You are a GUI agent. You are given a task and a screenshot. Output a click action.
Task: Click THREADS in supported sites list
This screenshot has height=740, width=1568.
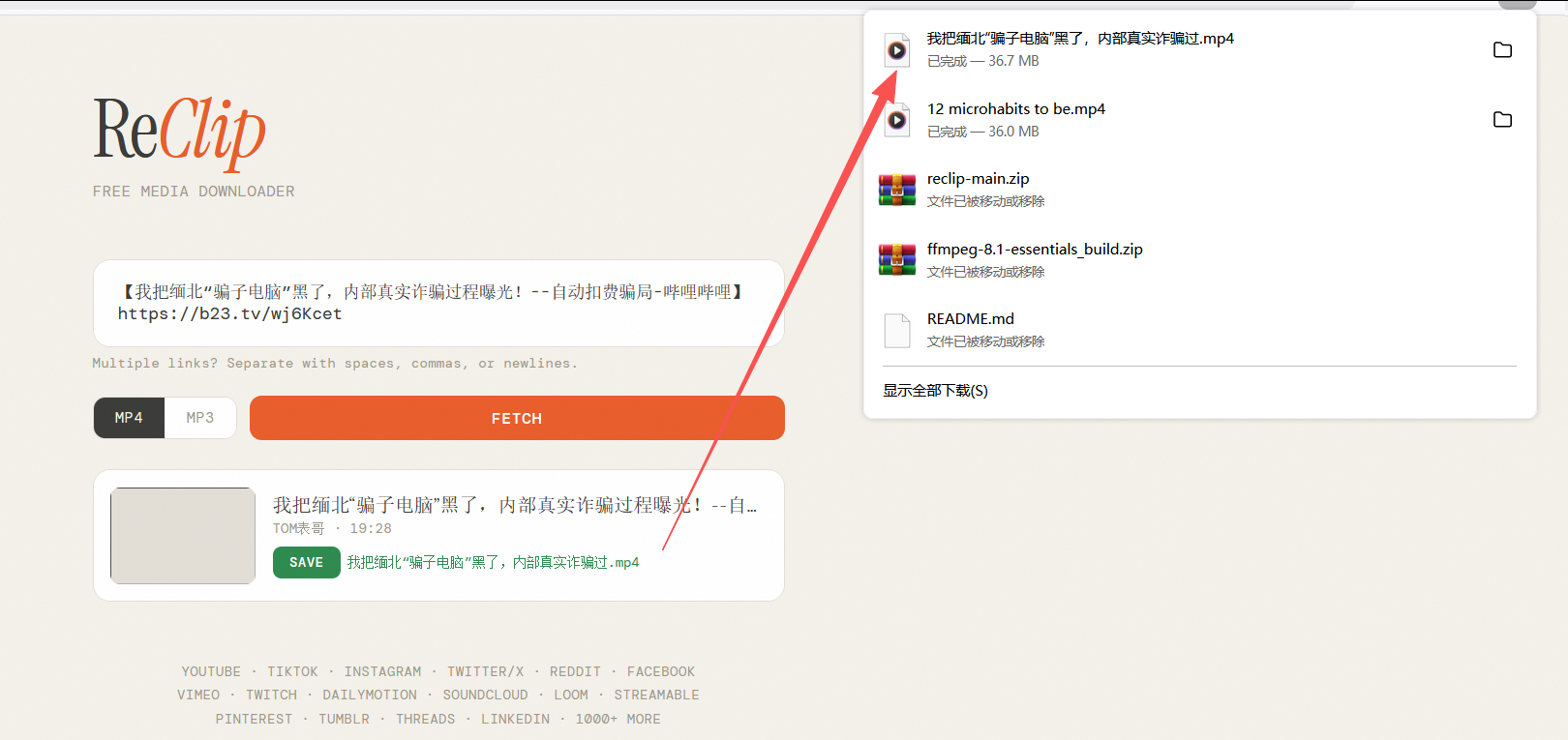coord(425,719)
